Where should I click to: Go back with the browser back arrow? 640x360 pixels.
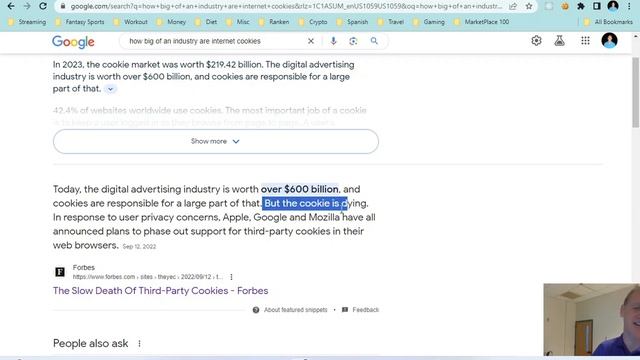11,6
